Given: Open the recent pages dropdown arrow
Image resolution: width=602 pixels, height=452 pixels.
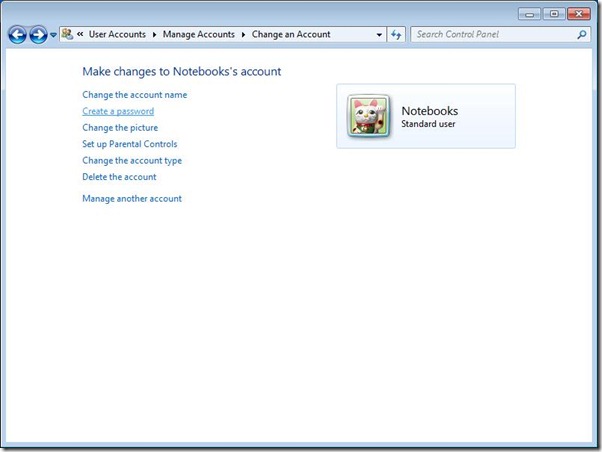Looking at the screenshot, I should 53,35.
